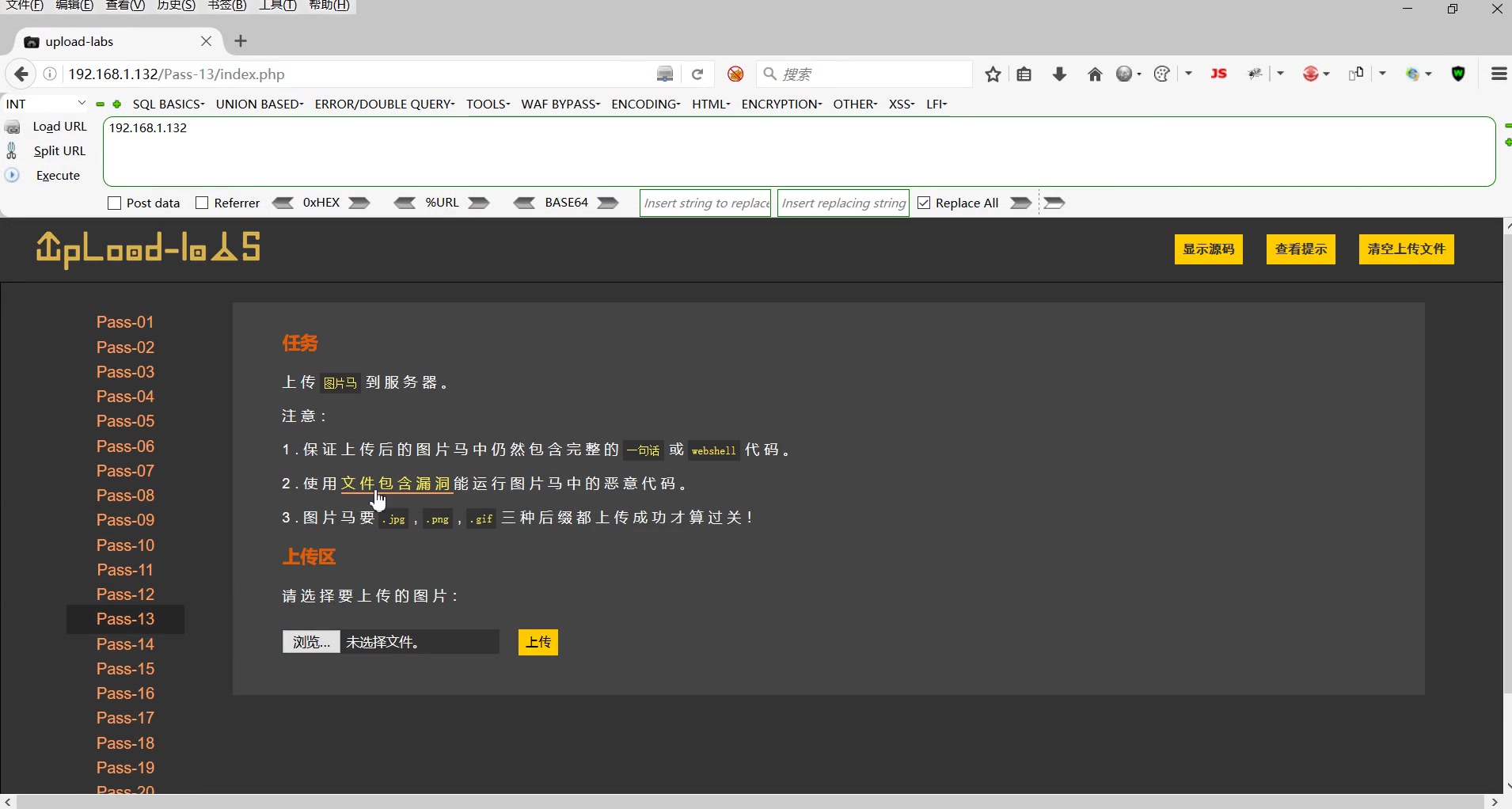1512x809 pixels.
Task: Uncheck the Replace All checkbox
Action: pyautogui.click(x=924, y=203)
